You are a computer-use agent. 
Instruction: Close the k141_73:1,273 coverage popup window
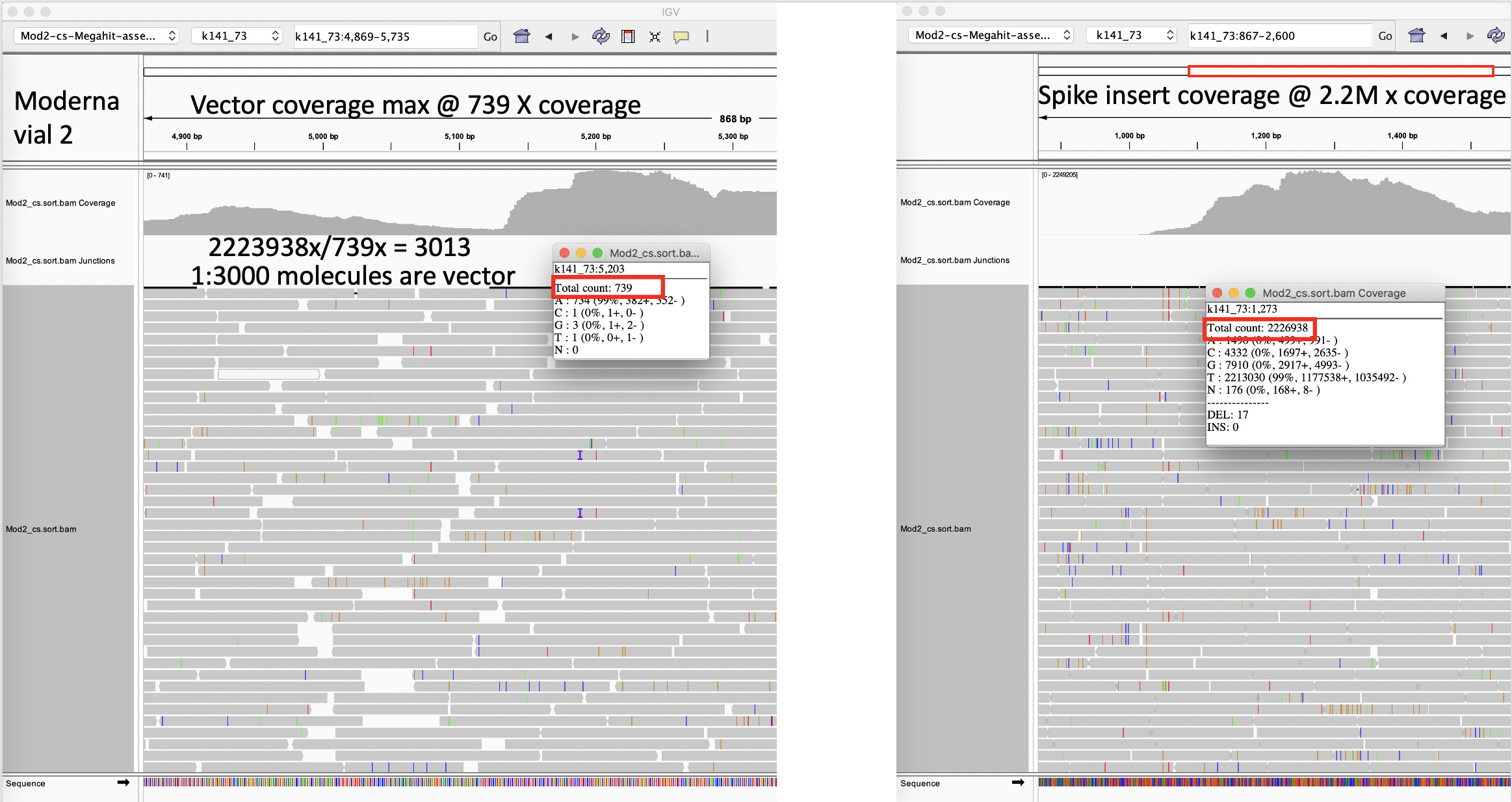(x=1217, y=293)
